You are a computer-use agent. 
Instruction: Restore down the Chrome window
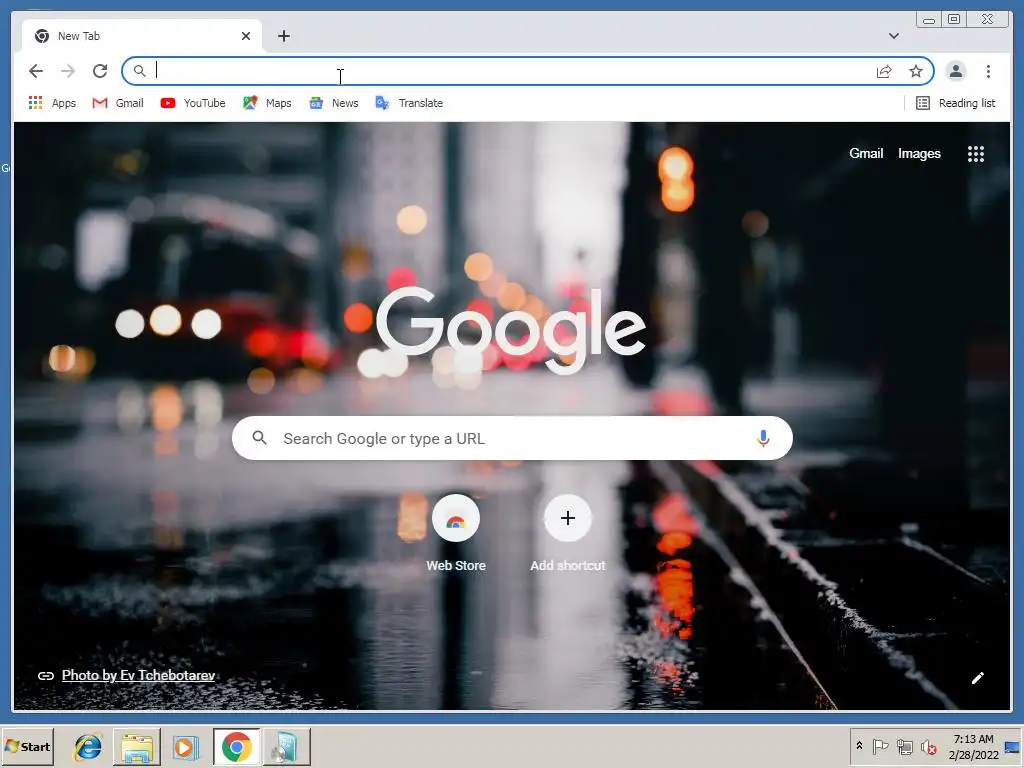[x=954, y=20]
